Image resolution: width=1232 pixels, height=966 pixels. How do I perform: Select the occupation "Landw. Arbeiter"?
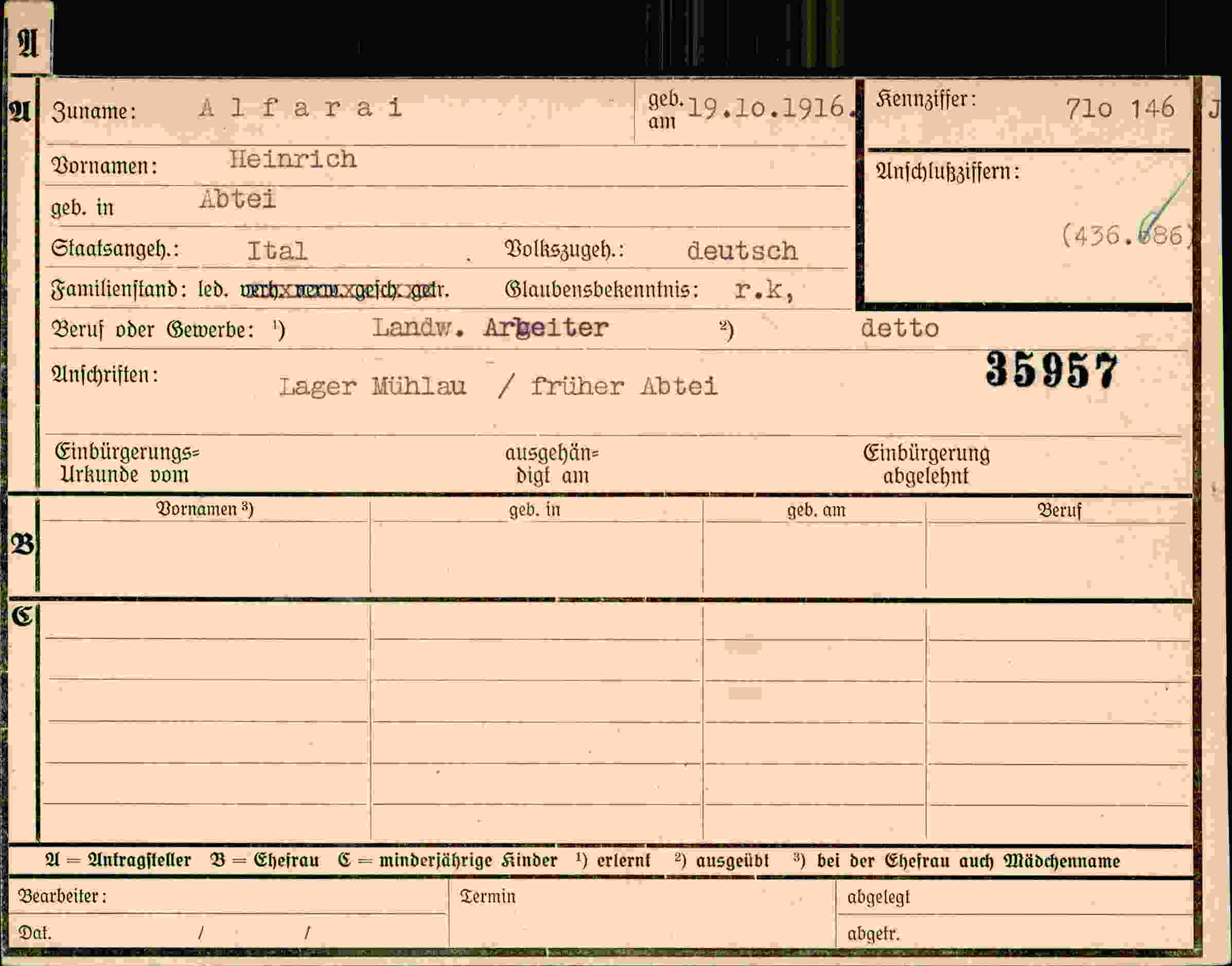click(x=490, y=328)
